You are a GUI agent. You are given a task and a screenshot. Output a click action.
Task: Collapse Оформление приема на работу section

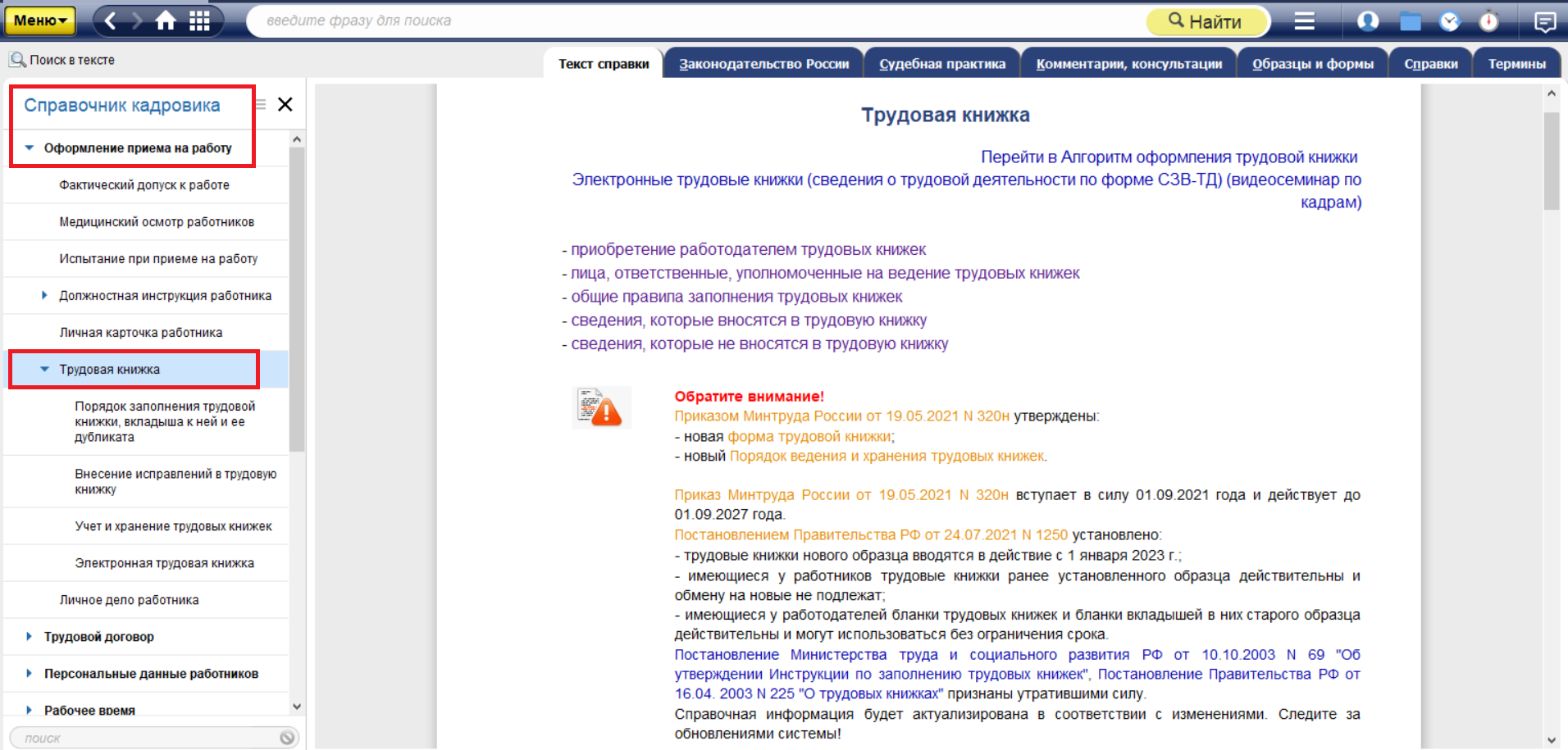30,148
